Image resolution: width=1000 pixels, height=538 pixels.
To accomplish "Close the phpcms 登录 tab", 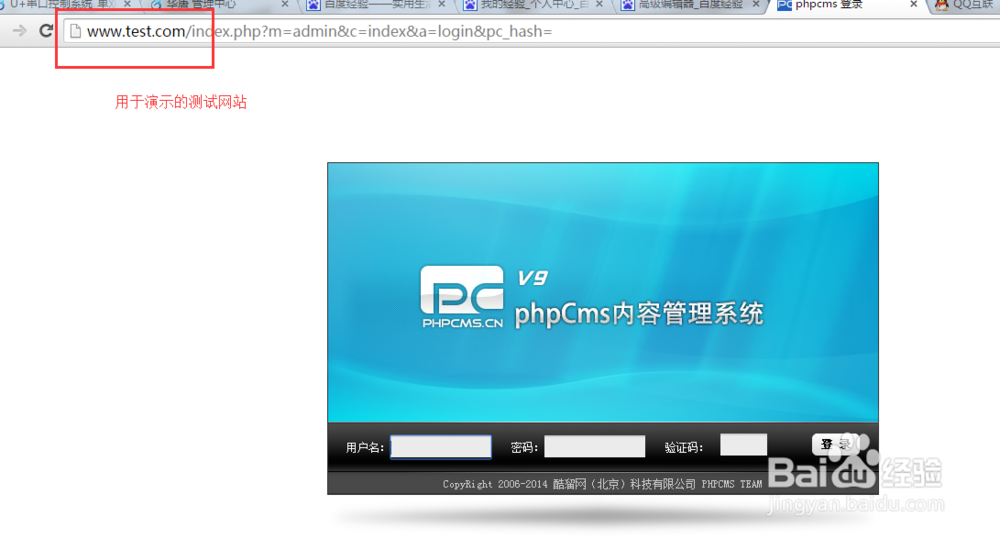I will 913,4.
